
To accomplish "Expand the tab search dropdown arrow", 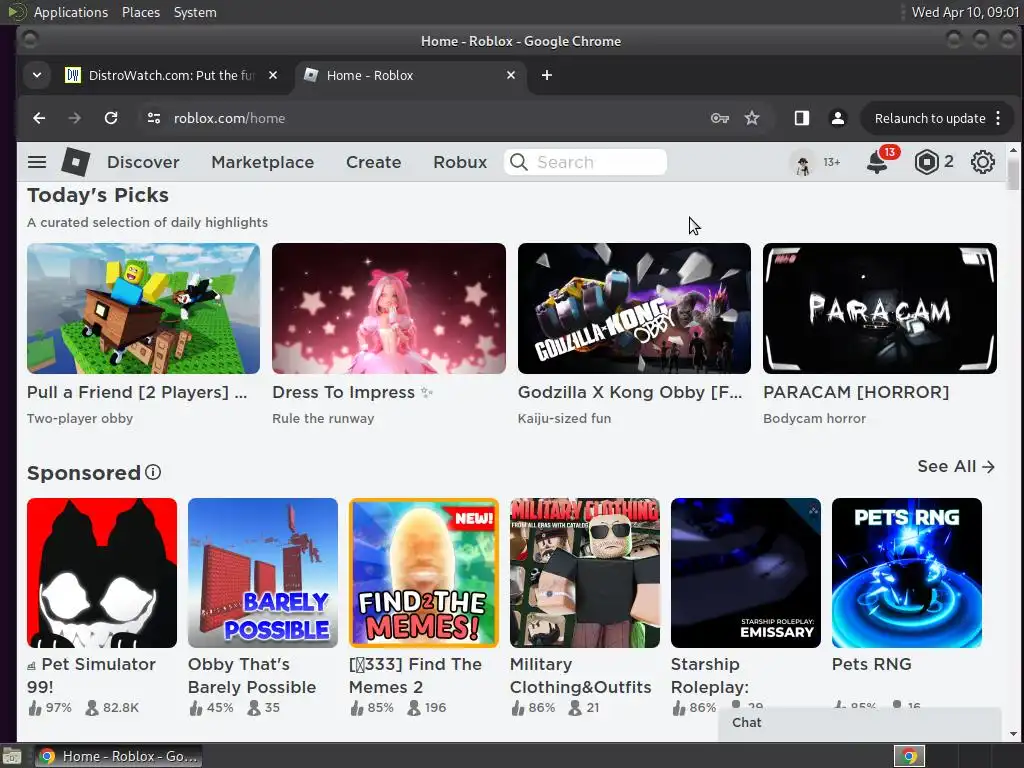I will click(x=37, y=75).
